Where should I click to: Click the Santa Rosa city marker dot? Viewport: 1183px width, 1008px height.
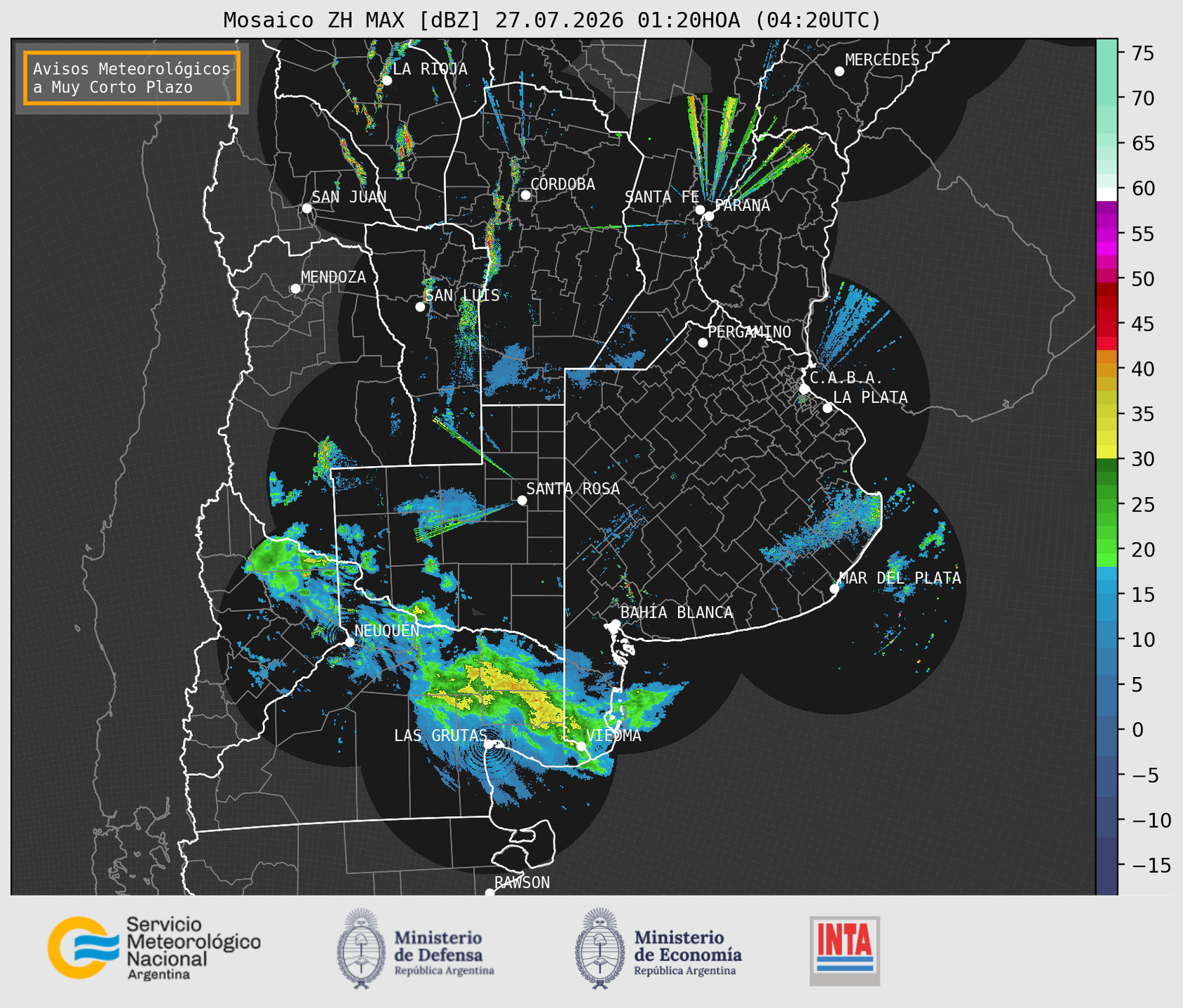pos(522,500)
